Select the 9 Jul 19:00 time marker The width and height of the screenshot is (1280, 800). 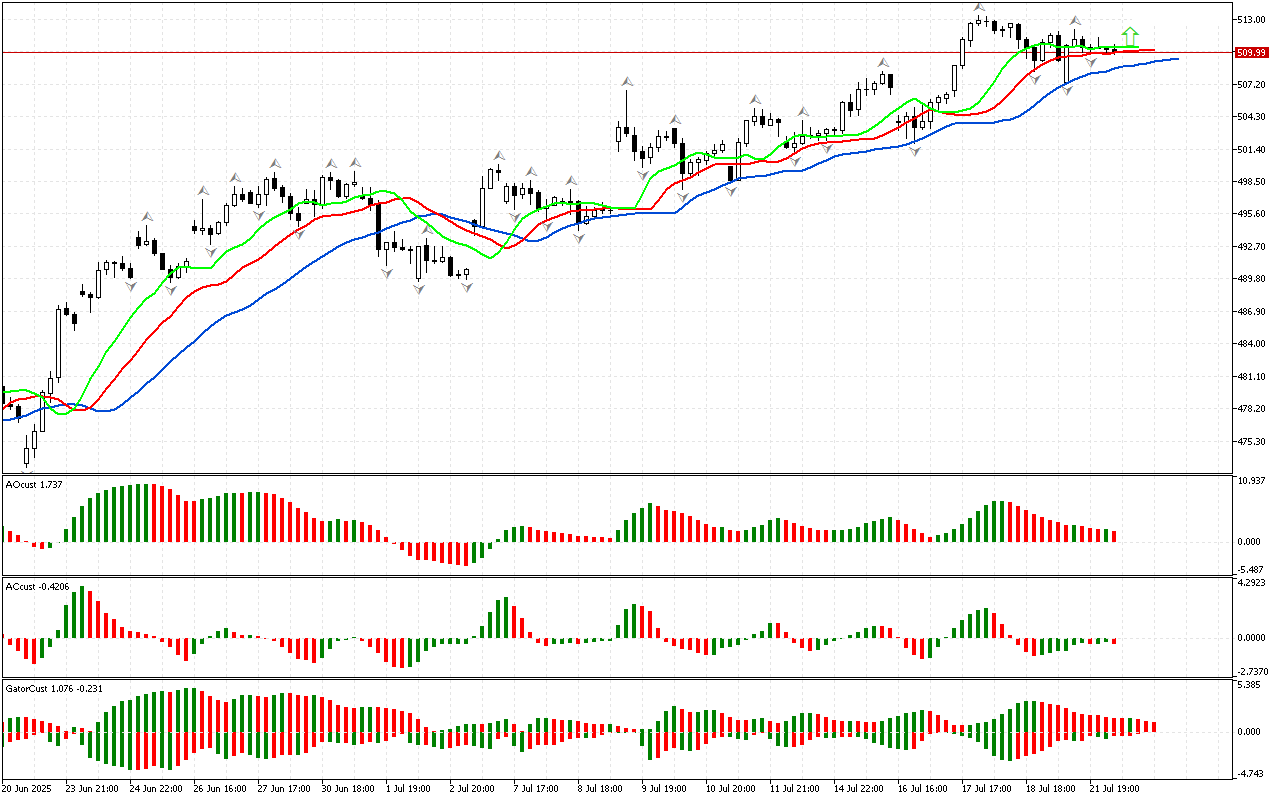click(663, 789)
